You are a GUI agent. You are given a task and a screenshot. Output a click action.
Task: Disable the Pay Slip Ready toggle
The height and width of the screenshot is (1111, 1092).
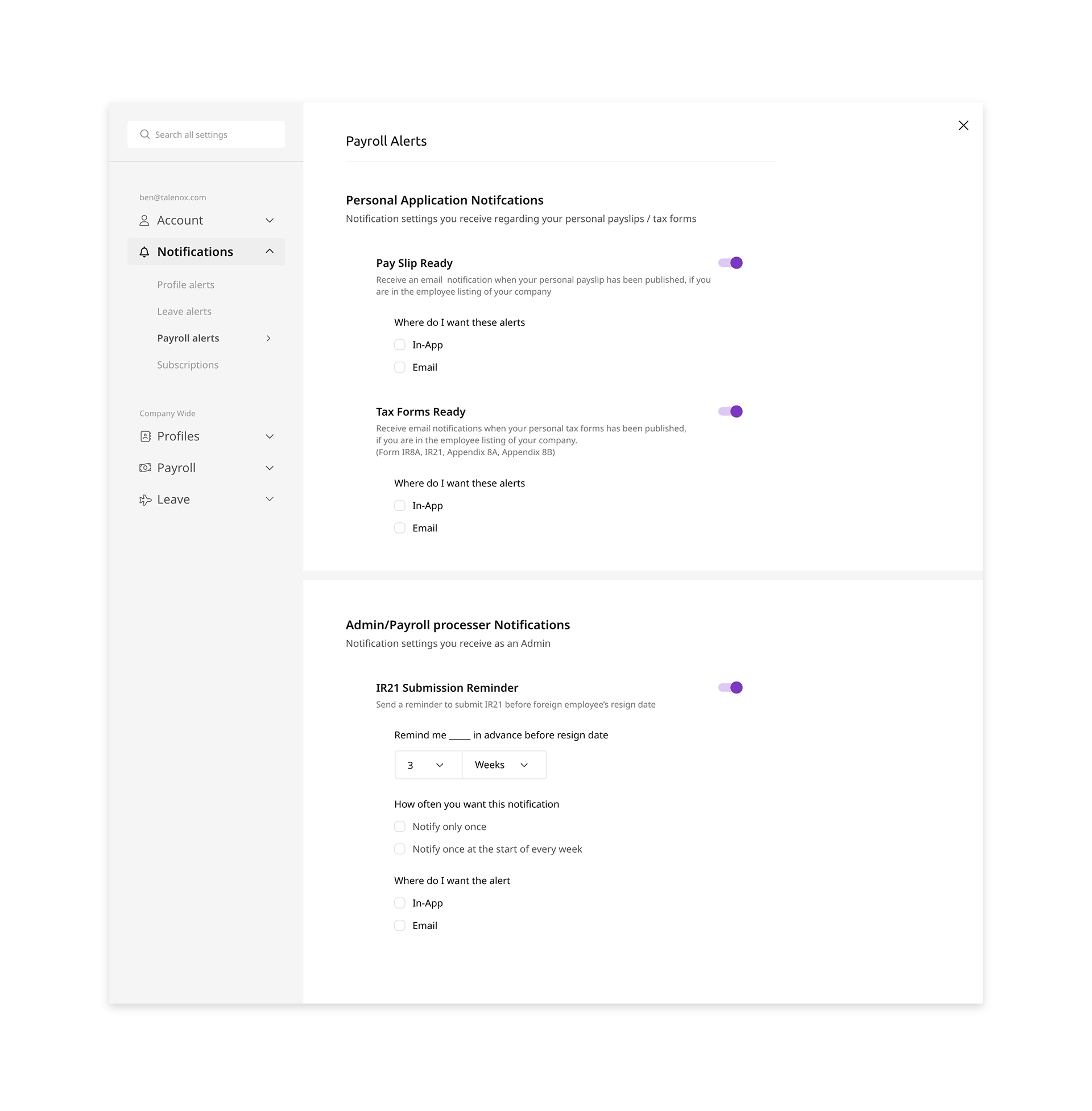[x=730, y=263]
